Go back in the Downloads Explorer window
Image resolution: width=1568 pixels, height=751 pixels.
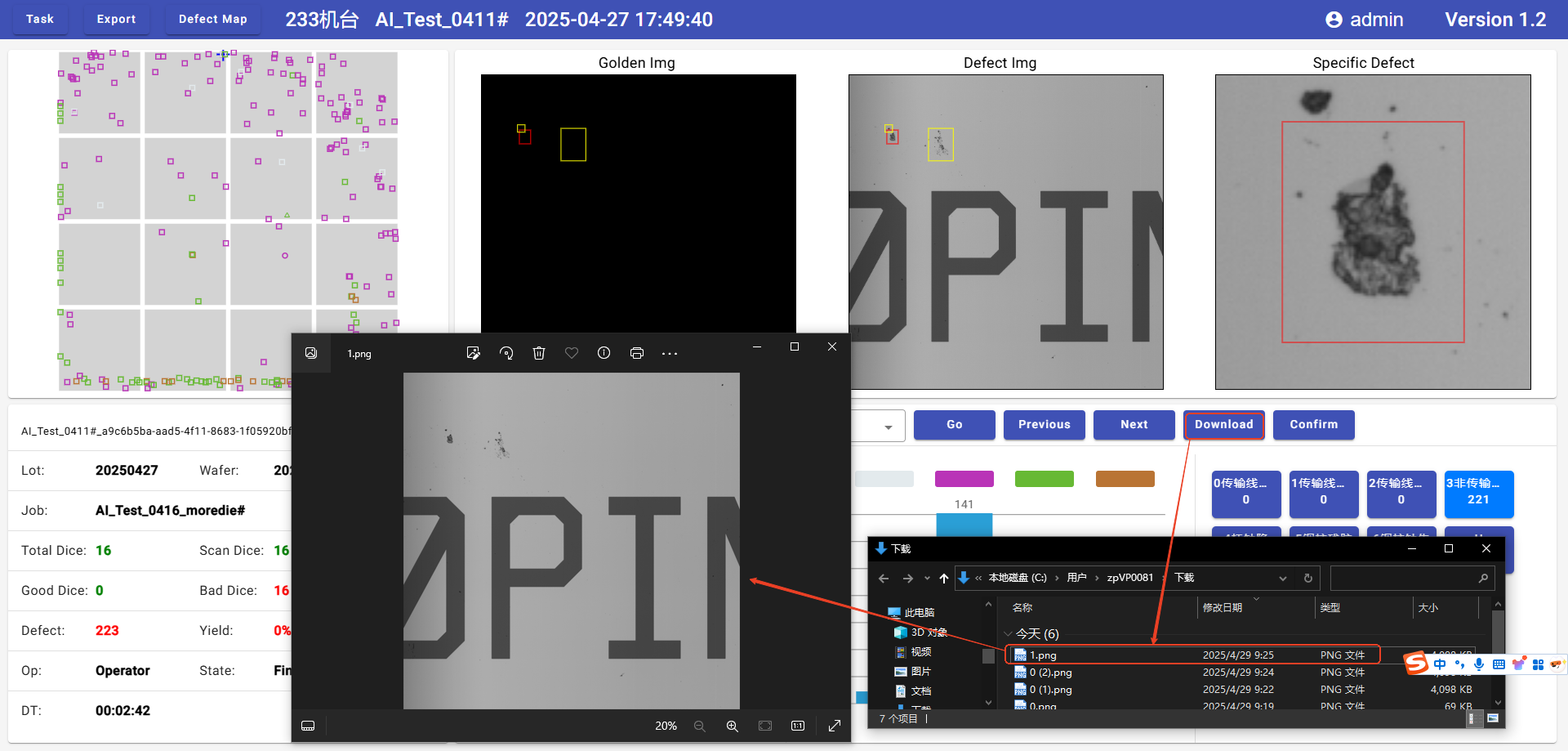[884, 578]
